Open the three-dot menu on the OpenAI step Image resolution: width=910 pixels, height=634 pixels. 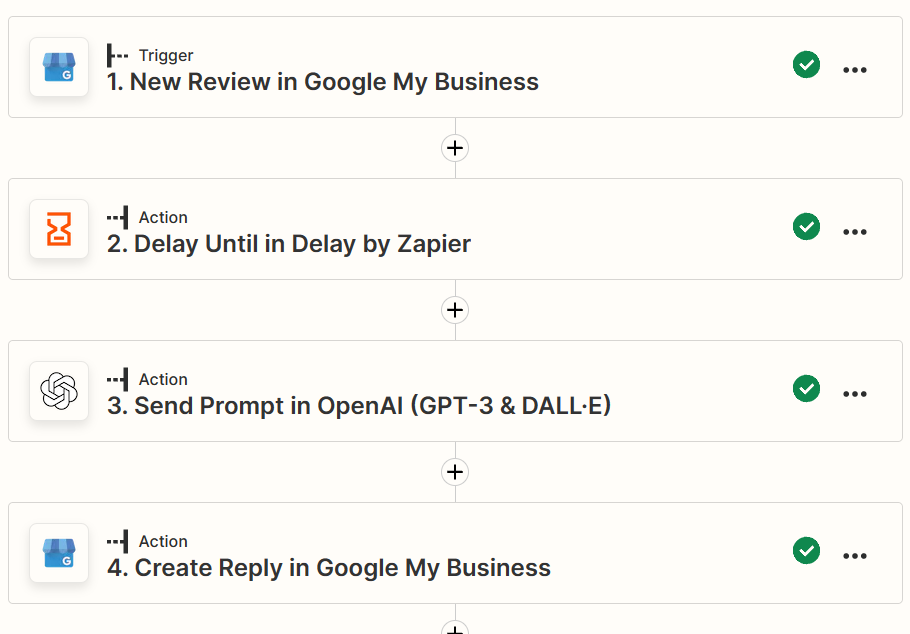[855, 392]
